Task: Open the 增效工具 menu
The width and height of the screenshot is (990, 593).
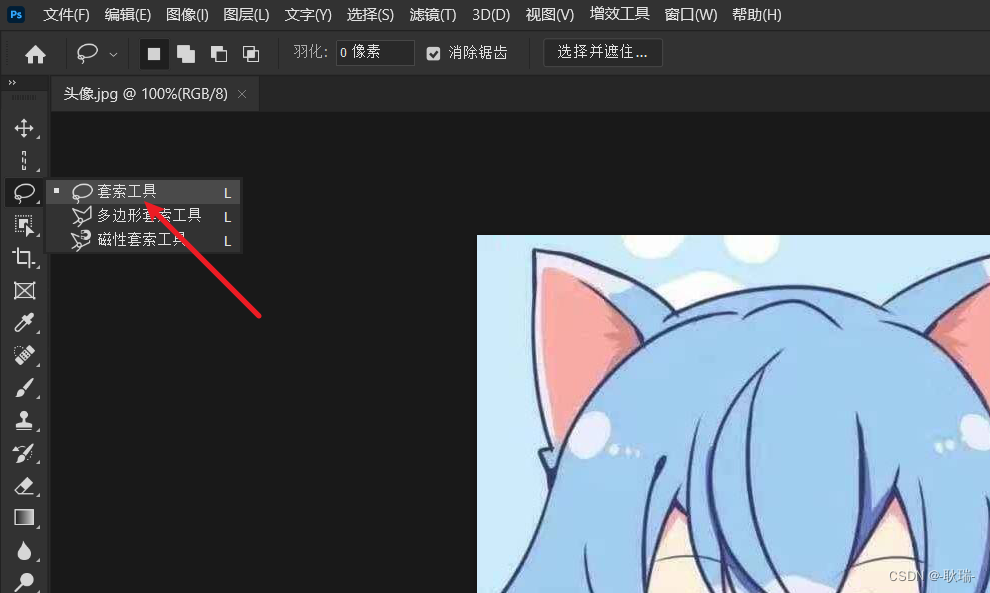Action: click(x=619, y=14)
